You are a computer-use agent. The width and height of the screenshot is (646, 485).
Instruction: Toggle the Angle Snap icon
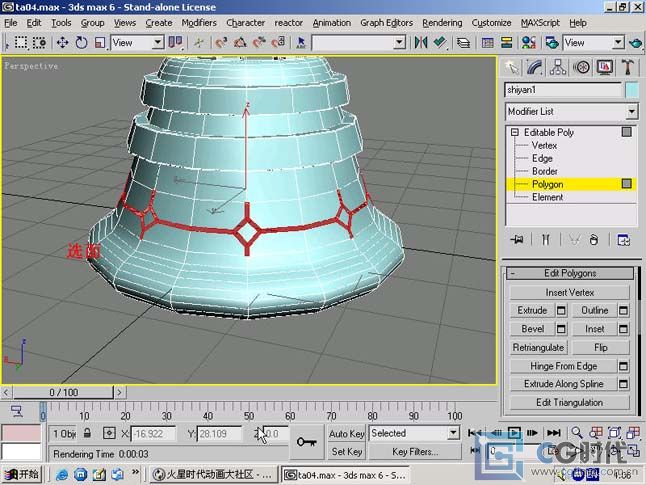tap(240, 42)
